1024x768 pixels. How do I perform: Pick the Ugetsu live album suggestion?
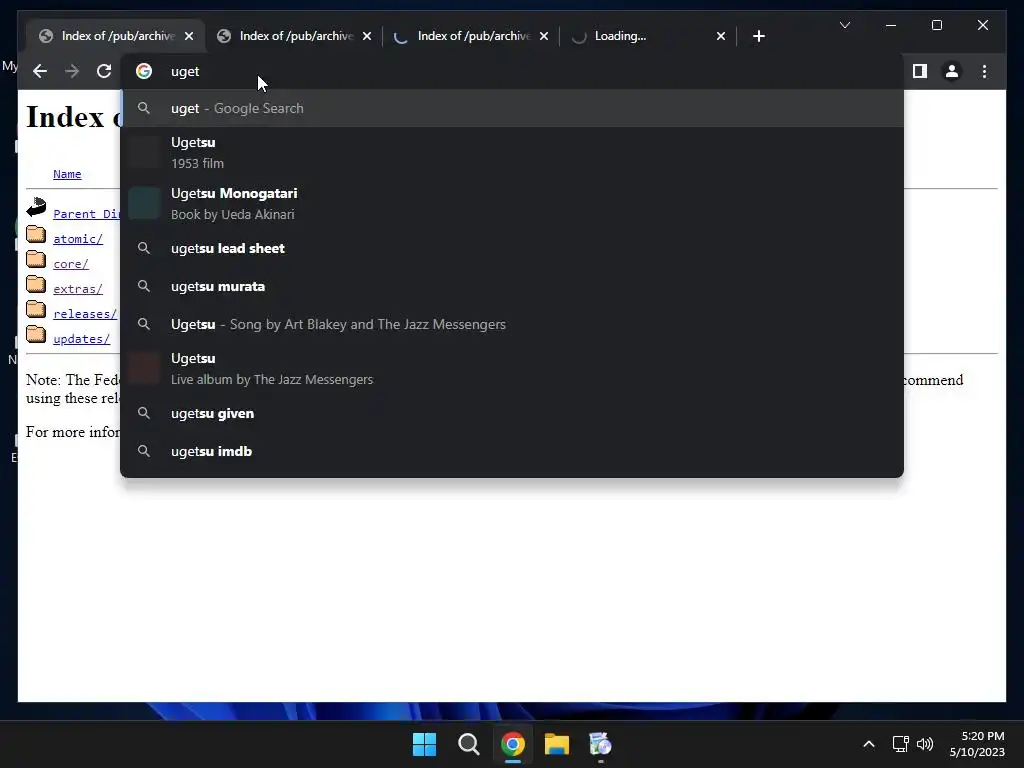(x=512, y=368)
